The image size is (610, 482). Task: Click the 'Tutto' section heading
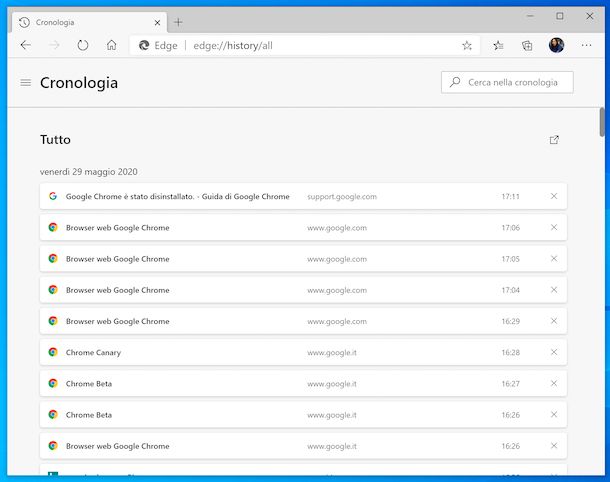point(55,140)
